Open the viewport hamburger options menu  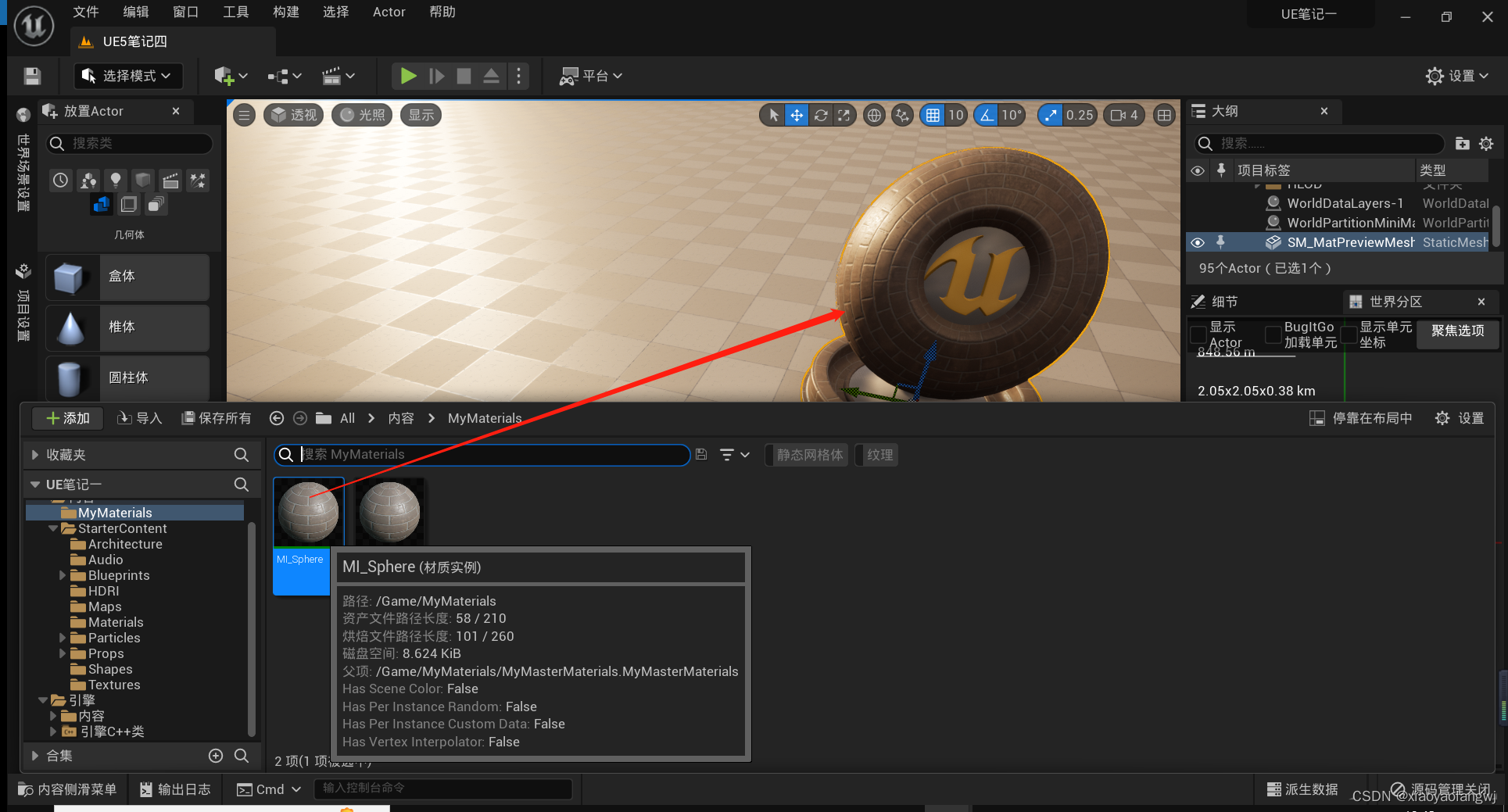(x=245, y=116)
